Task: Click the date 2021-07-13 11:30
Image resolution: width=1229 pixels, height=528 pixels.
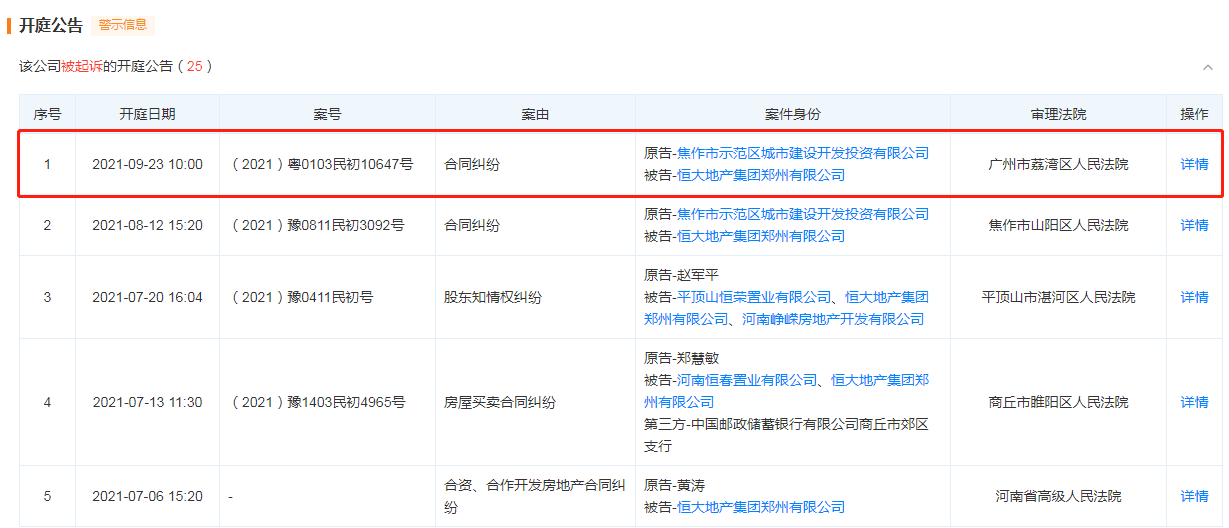Action: tap(147, 402)
